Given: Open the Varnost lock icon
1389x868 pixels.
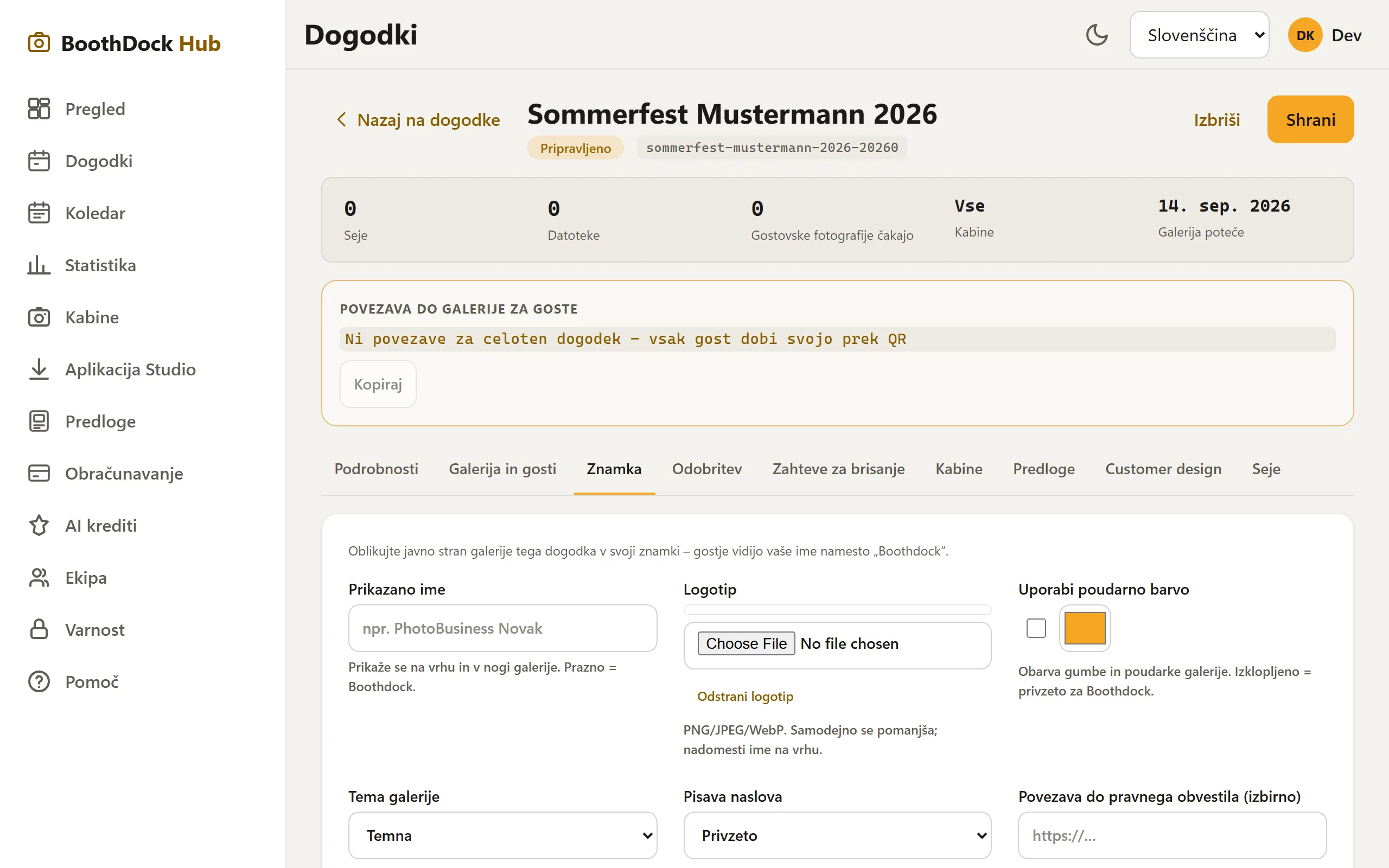Looking at the screenshot, I should [39, 629].
